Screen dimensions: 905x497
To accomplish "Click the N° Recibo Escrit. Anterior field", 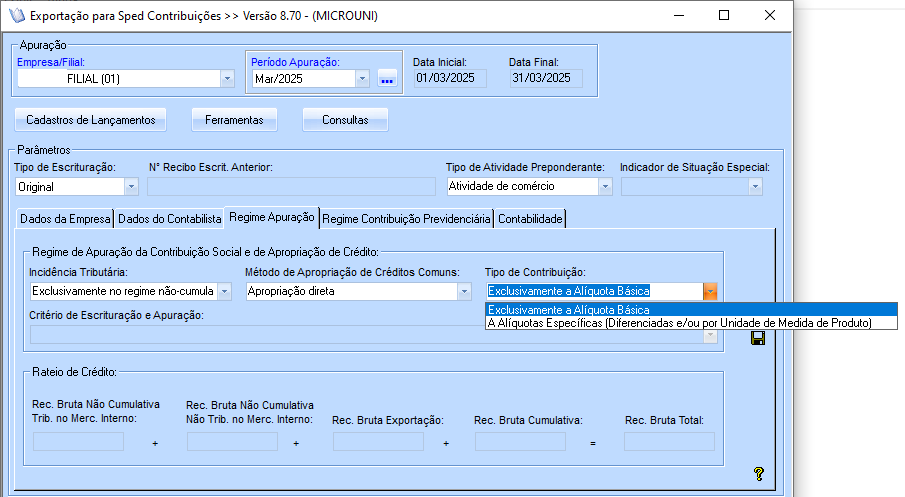I will click(291, 186).
